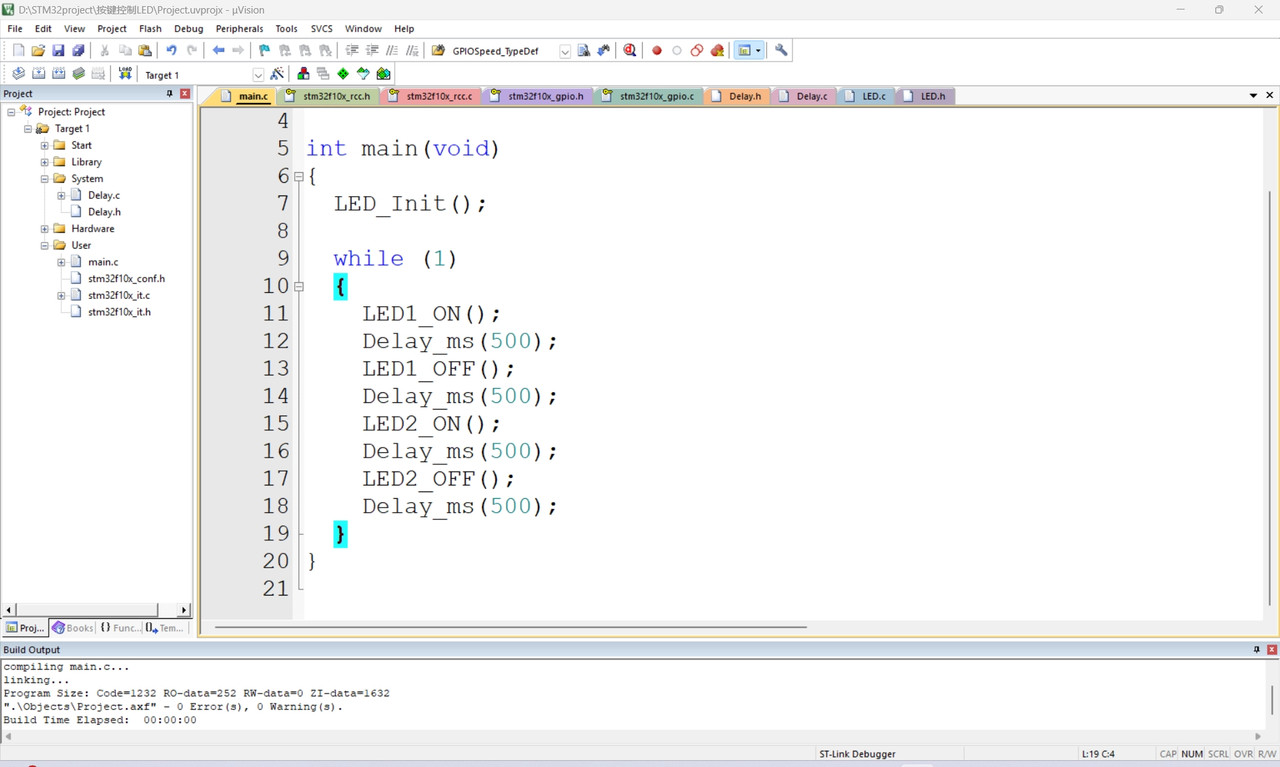
Task: Pin the Project panel with pushpin icon
Action: tap(169, 93)
